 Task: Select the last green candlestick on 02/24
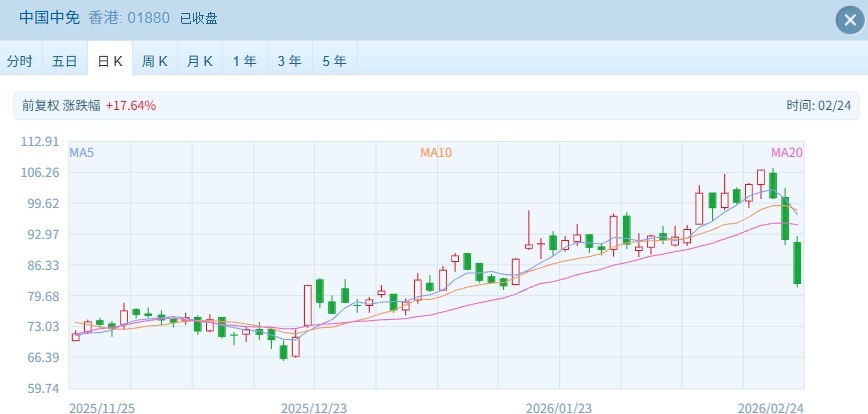(797, 262)
